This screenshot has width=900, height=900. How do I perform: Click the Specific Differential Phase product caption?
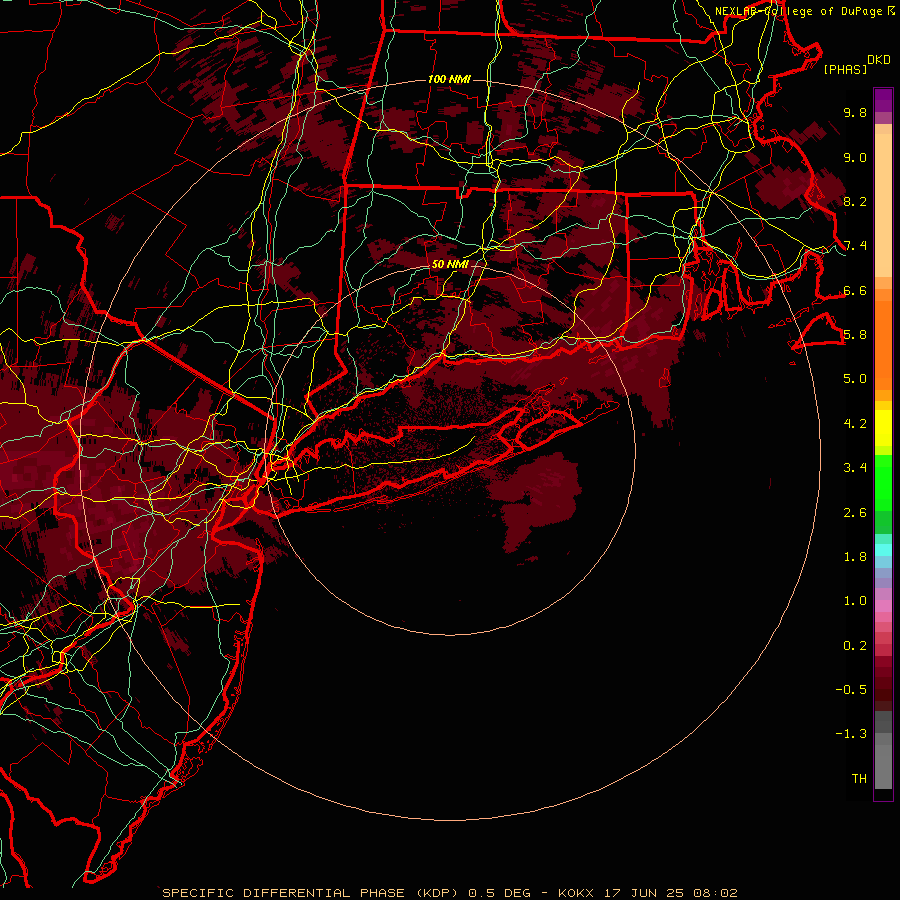[x=449, y=893]
